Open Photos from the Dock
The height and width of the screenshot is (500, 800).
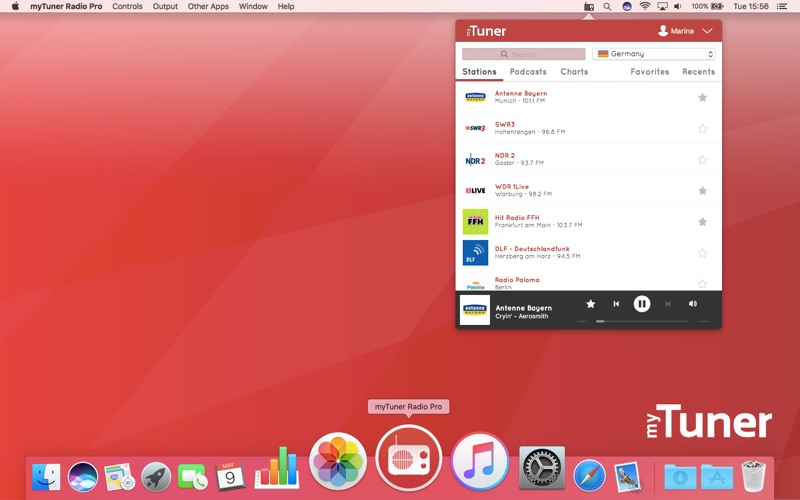pyautogui.click(x=338, y=461)
